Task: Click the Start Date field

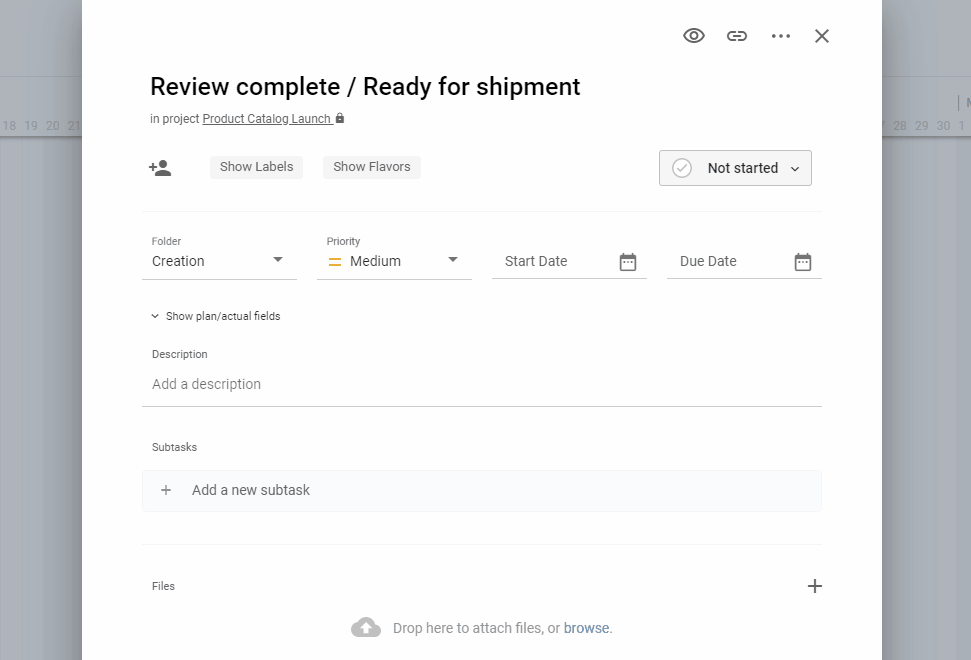Action: click(x=569, y=261)
